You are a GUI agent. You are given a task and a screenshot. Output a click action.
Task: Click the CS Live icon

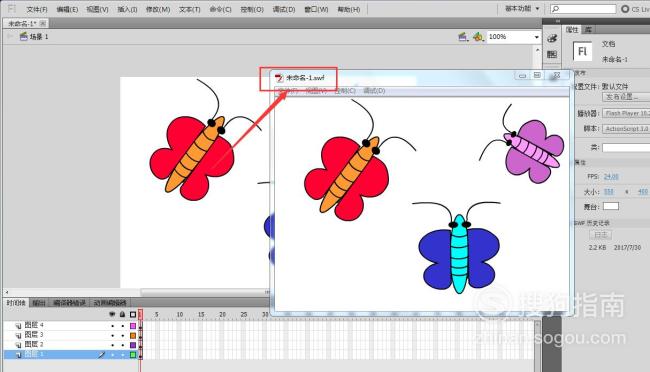[625, 8]
